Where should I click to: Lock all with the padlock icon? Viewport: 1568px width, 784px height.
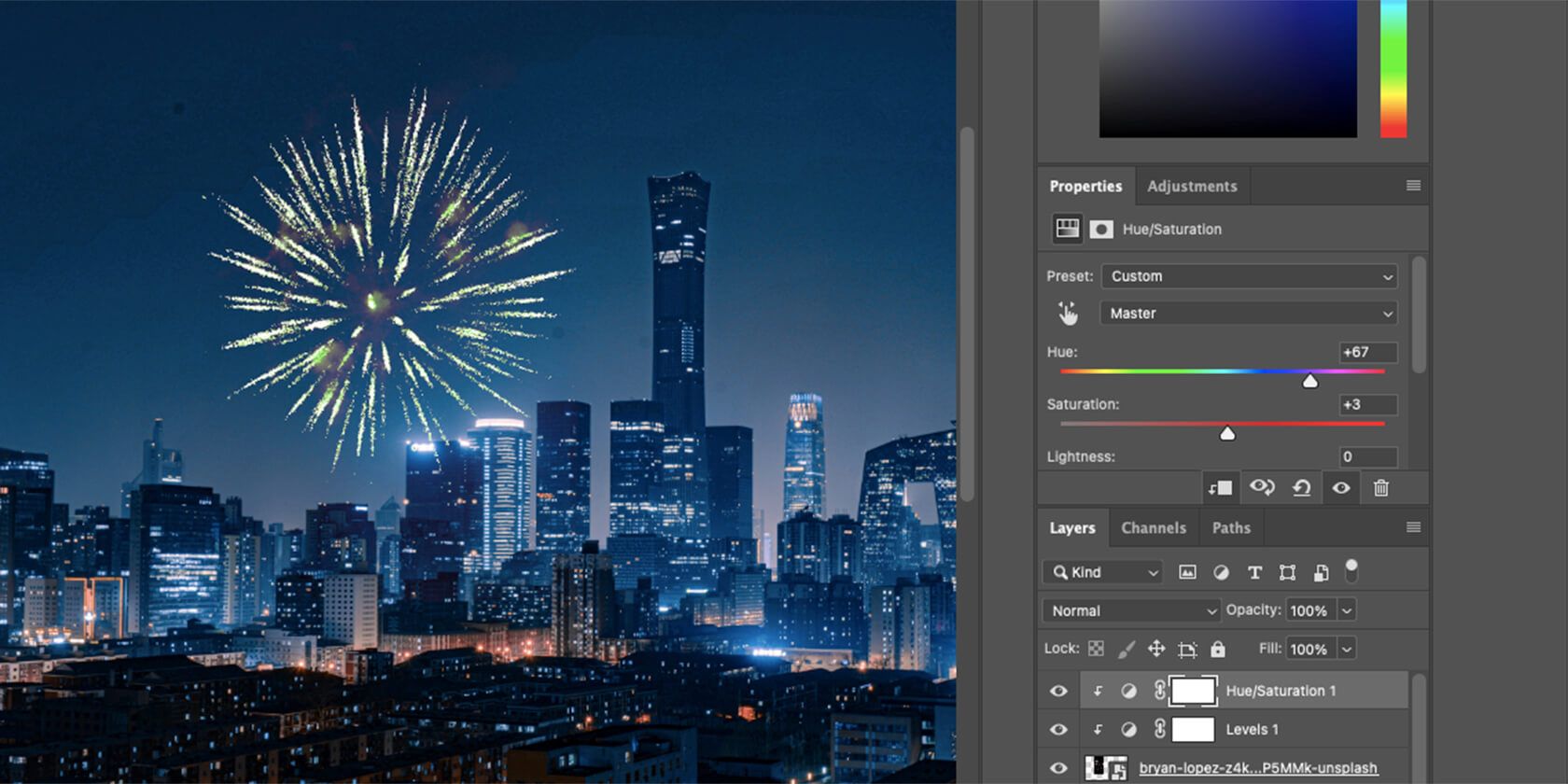click(x=1217, y=649)
